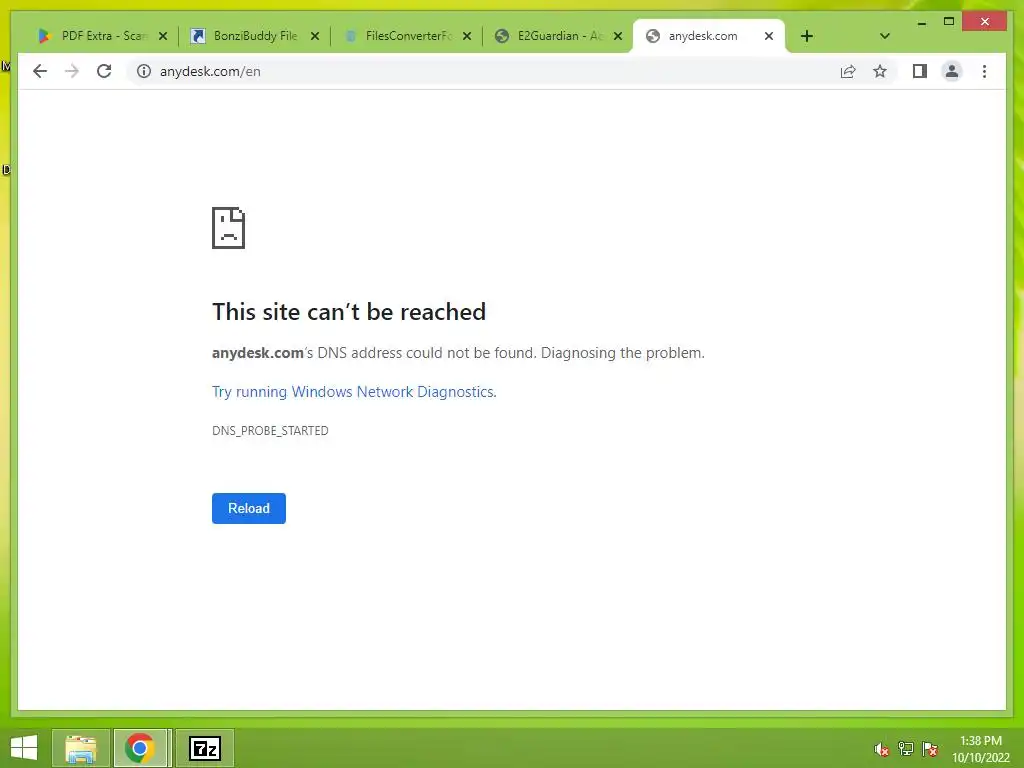Maximize the Chrome window

click(x=949, y=22)
